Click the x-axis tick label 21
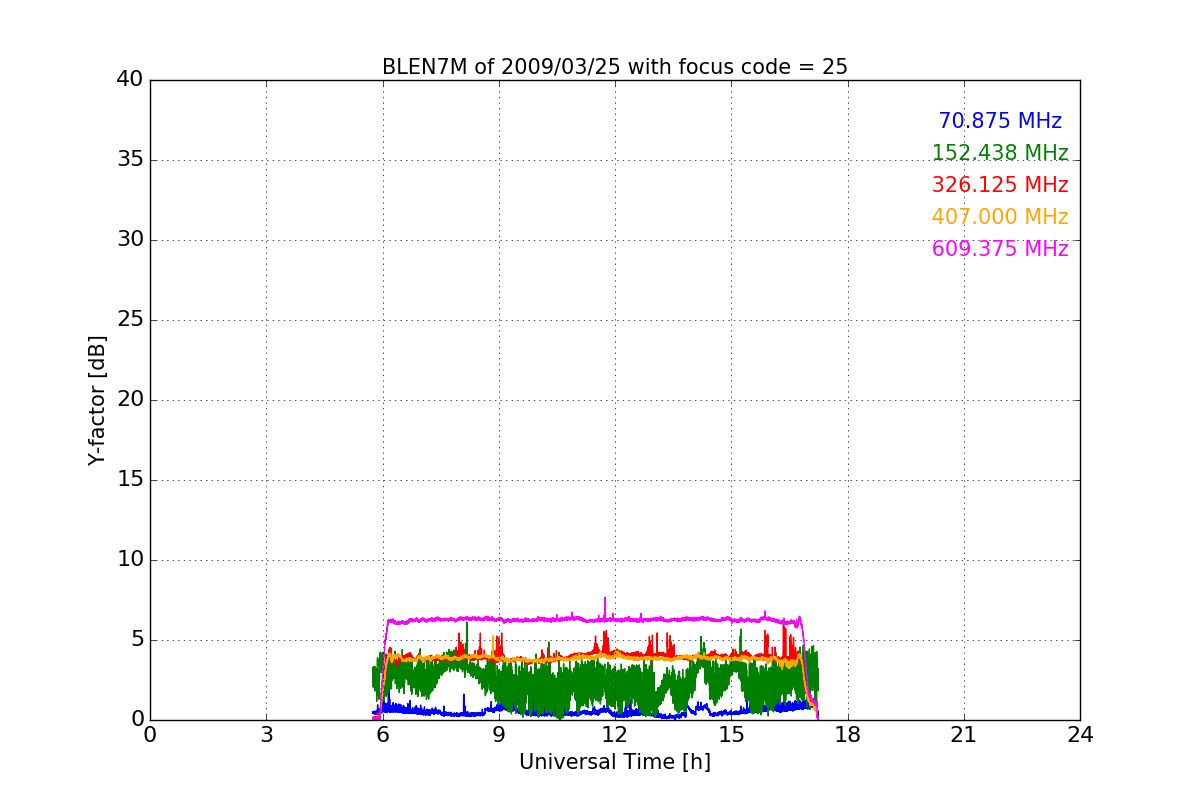1200x800 pixels. coord(964,735)
